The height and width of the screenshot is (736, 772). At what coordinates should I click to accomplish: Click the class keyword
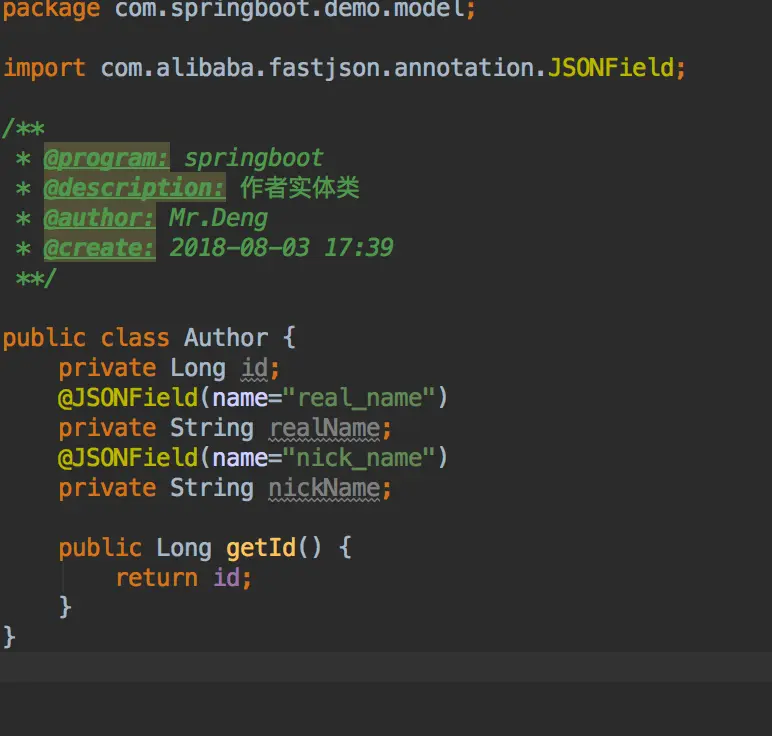pyautogui.click(x=135, y=338)
